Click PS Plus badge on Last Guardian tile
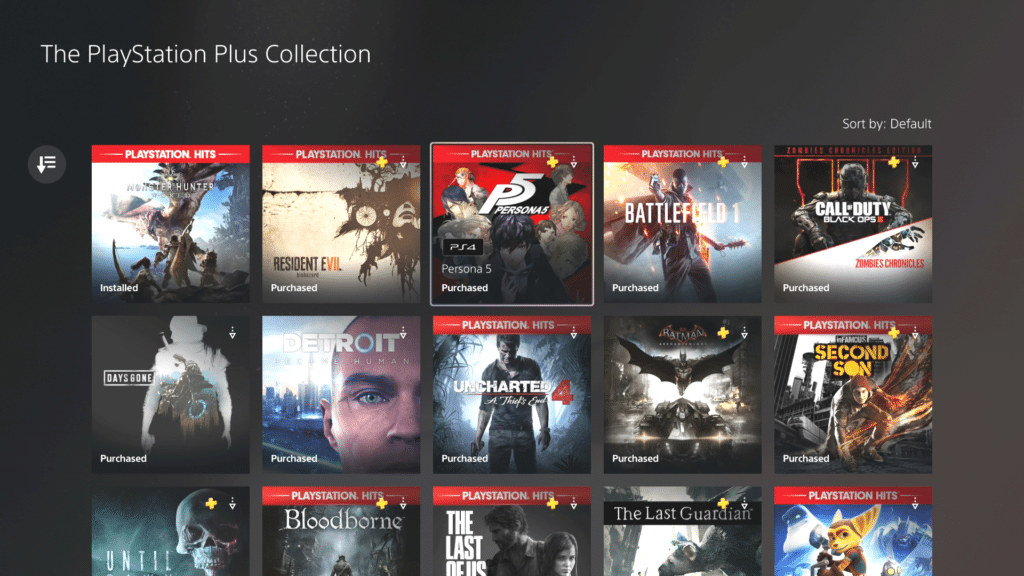 coord(723,504)
